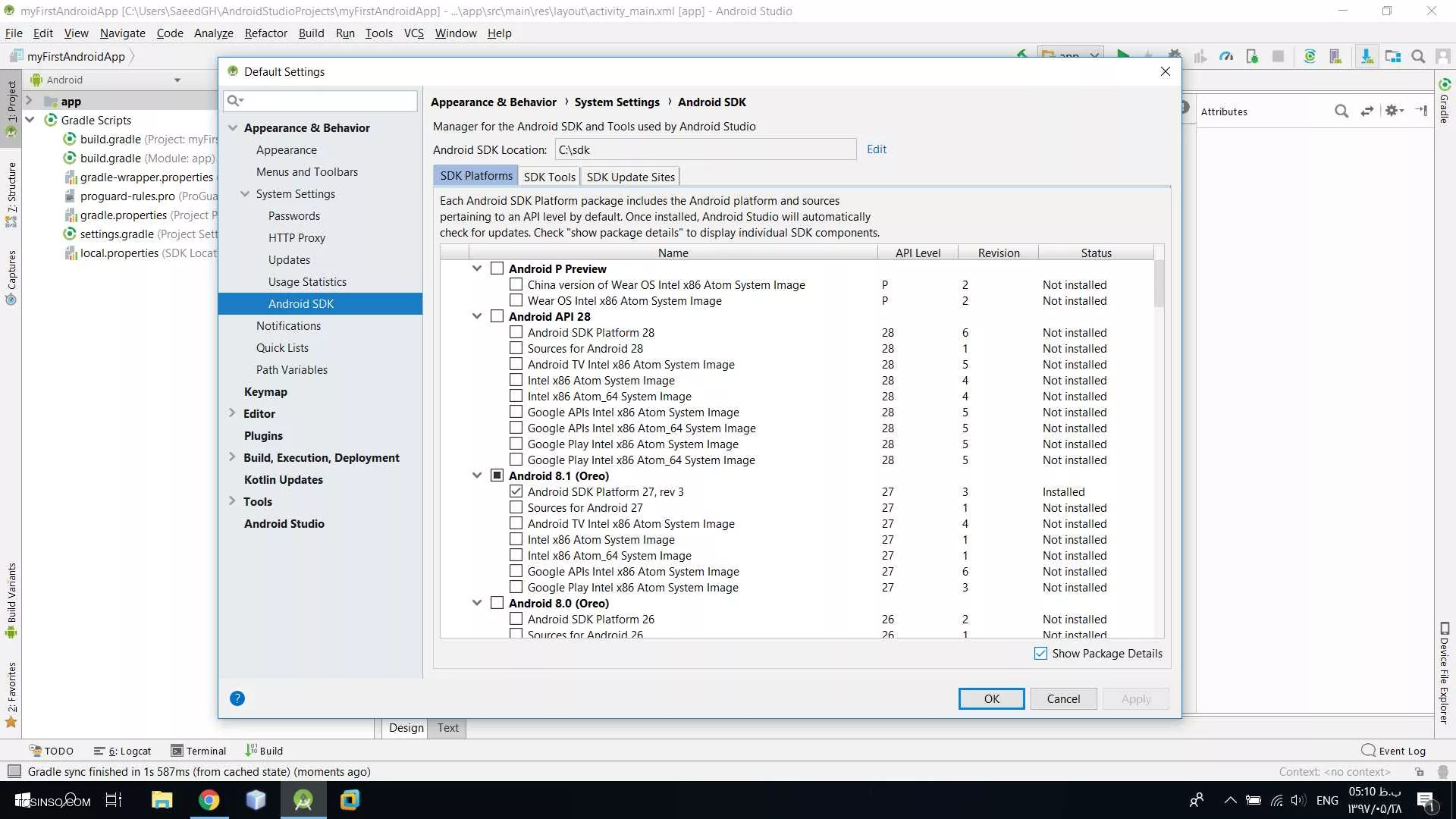The height and width of the screenshot is (819, 1456).
Task: Expand the Tools settings section
Action: point(232,501)
